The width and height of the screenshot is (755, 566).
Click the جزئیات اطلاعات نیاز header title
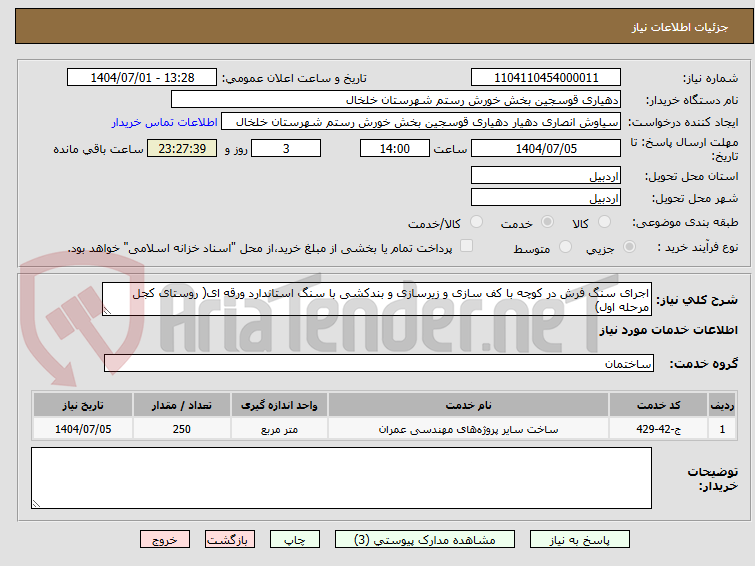point(680,27)
